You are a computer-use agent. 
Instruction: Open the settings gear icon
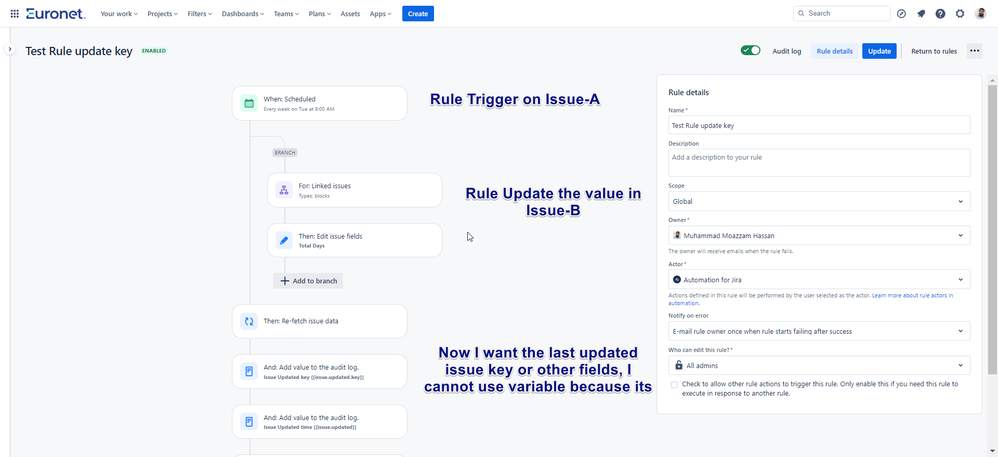click(x=960, y=13)
